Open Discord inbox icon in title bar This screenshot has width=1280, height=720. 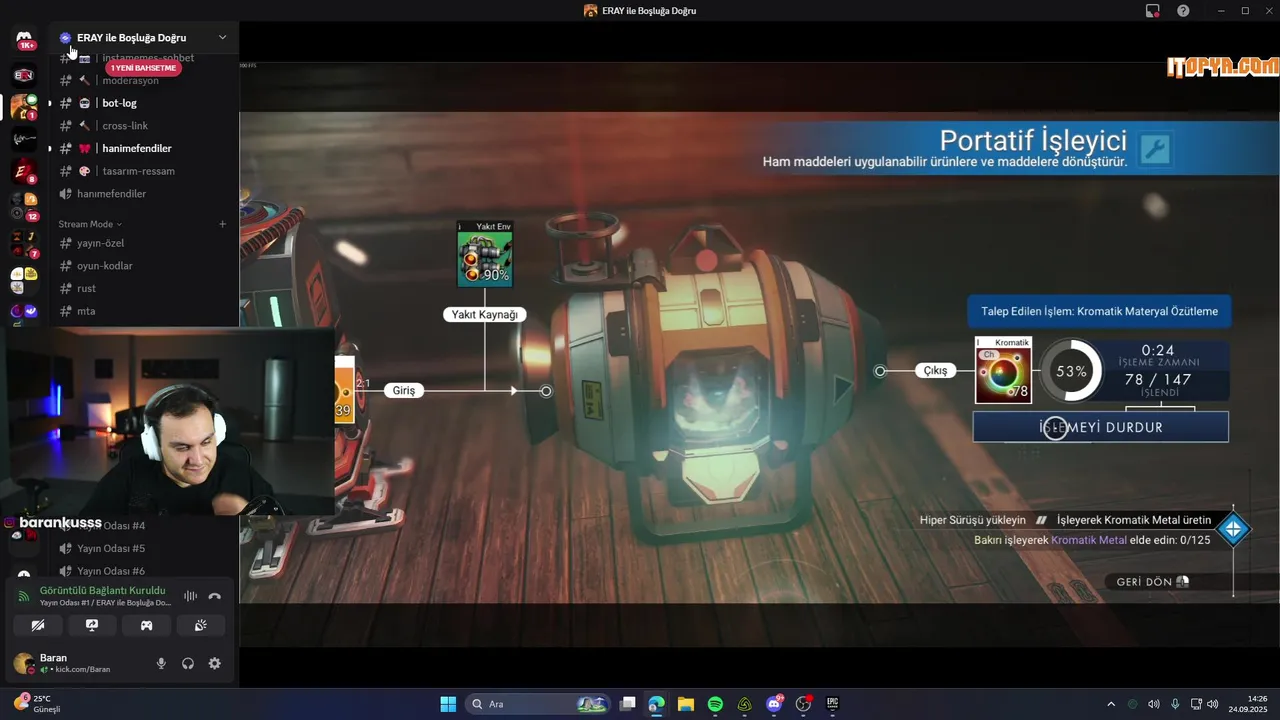(1153, 11)
